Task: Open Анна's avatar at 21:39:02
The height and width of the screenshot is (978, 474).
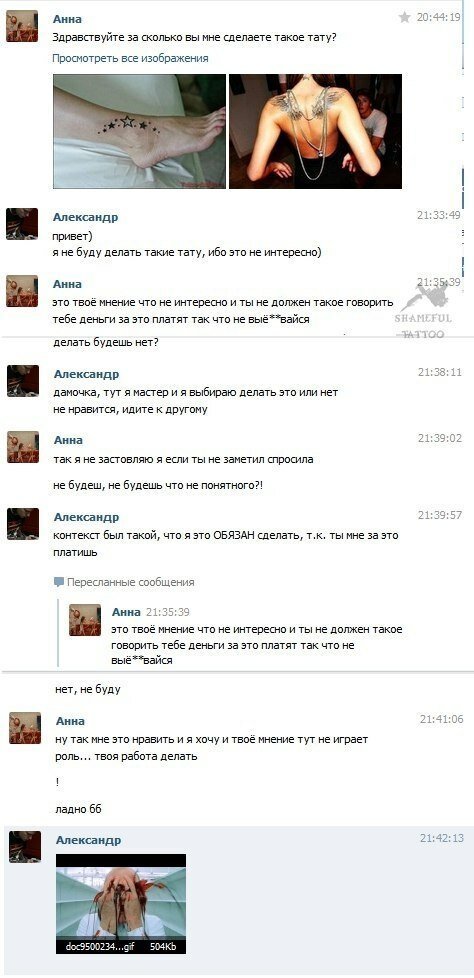Action: 23,447
